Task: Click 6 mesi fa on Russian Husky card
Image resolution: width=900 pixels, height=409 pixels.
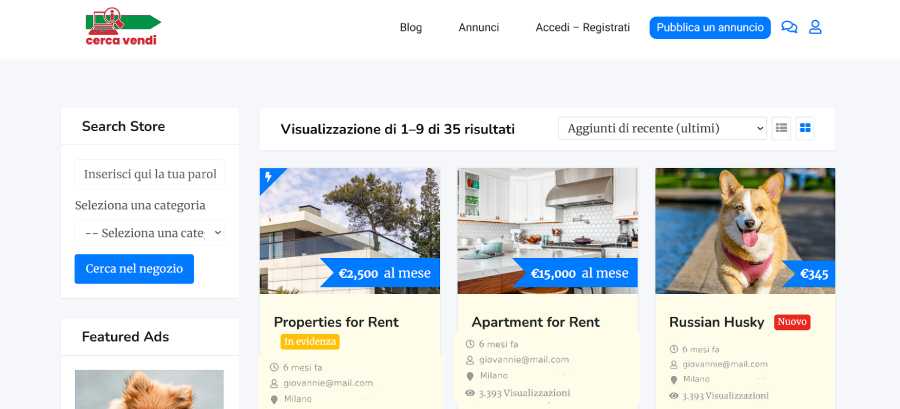Action: point(701,349)
